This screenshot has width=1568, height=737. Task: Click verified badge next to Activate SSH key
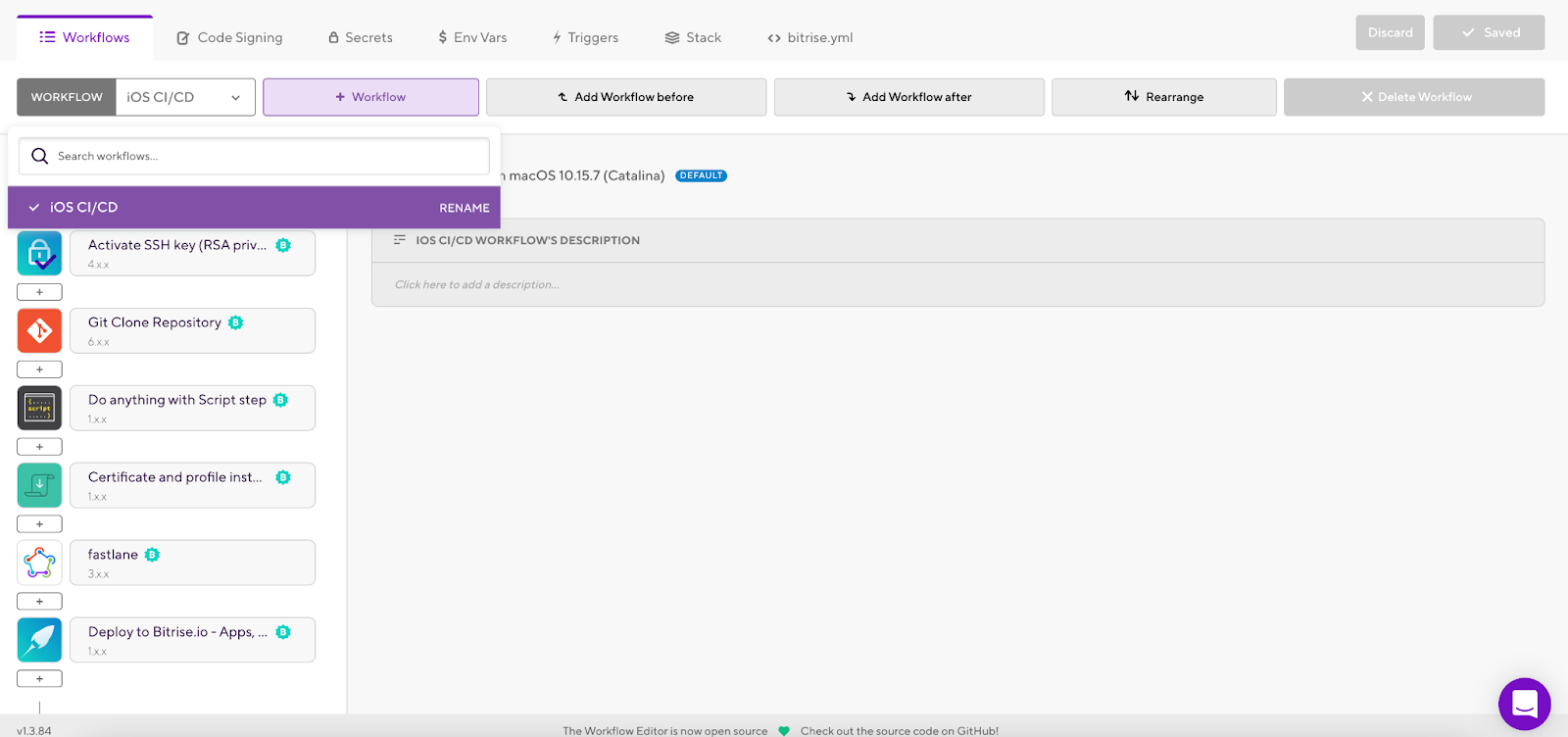(x=283, y=245)
